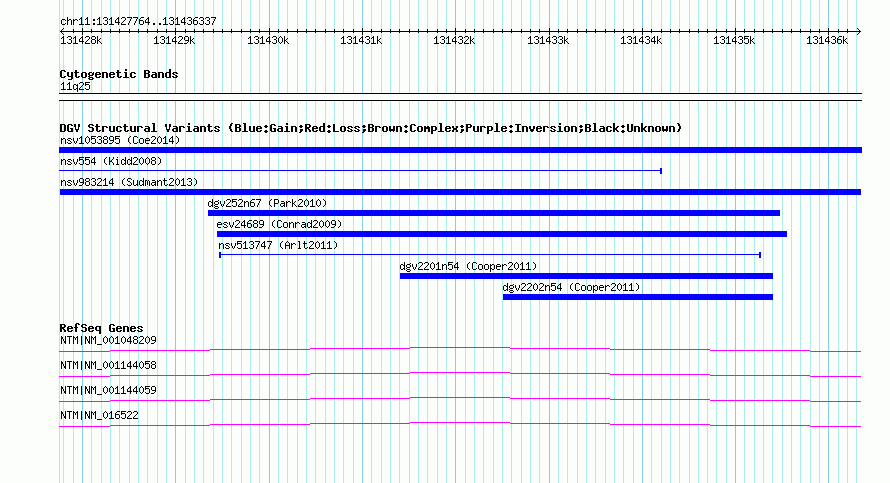Open the nsv983214 (Sudmant2013) label

point(129,182)
